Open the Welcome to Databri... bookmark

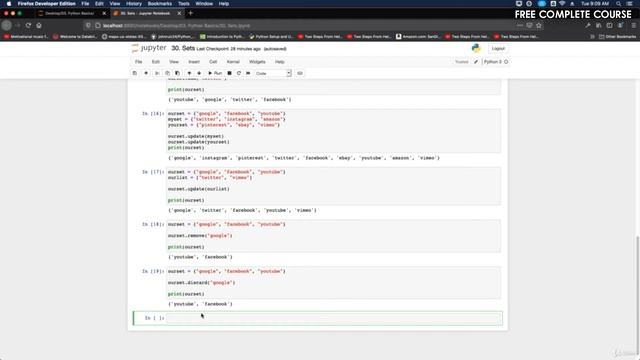(74, 36)
